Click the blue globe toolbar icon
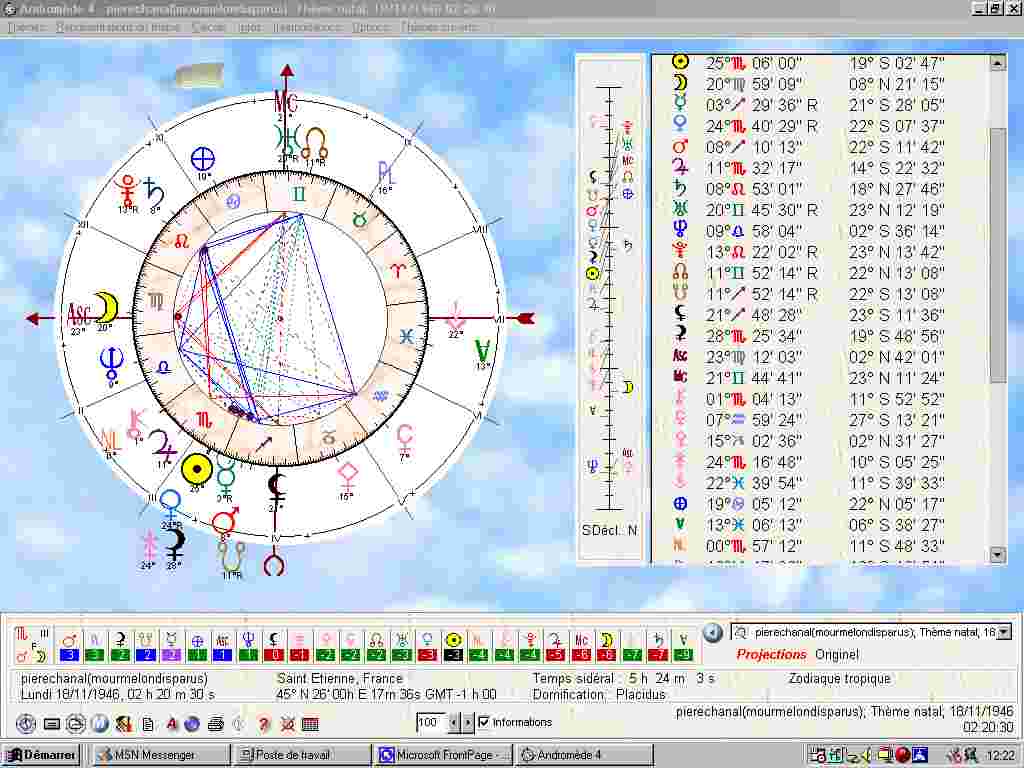Viewport: 1024px width, 768px height. [192, 724]
